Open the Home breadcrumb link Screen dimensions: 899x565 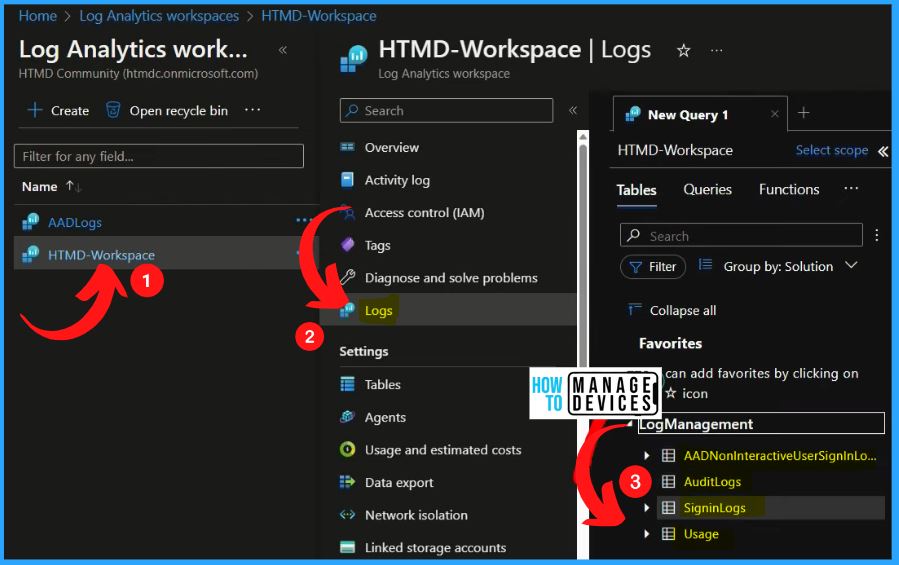(37, 15)
